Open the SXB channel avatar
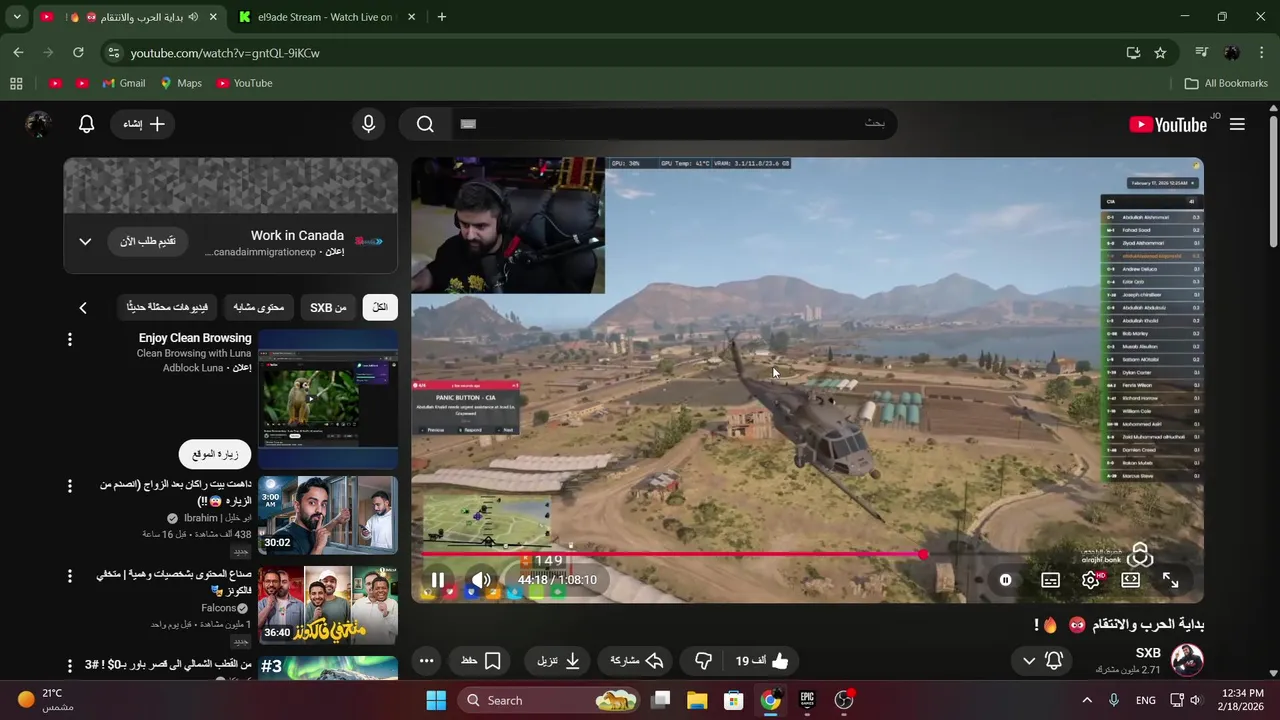The height and width of the screenshot is (720, 1280). (1187, 660)
